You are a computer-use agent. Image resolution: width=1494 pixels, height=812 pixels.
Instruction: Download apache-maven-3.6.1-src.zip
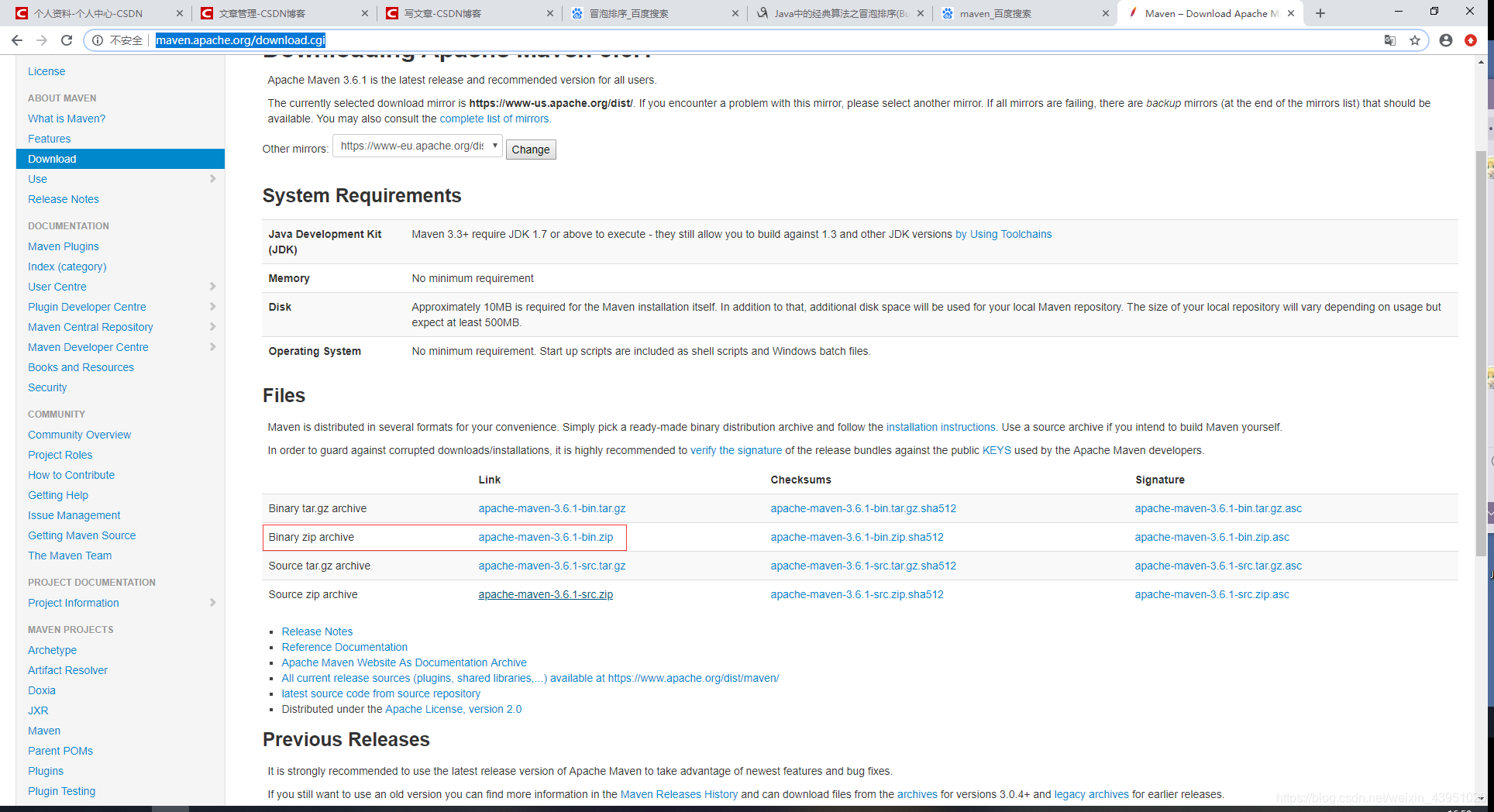(546, 594)
